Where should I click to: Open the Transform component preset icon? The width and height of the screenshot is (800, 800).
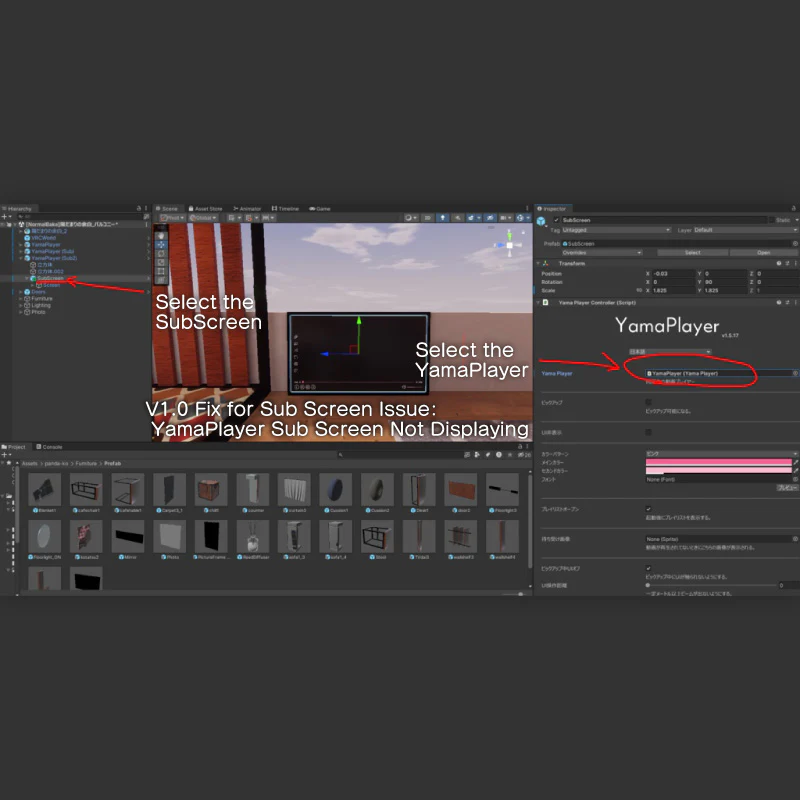787,263
